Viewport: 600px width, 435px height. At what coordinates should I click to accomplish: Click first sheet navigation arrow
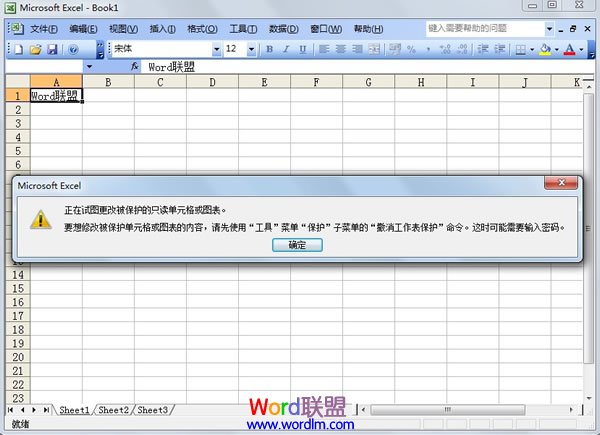coord(10,410)
